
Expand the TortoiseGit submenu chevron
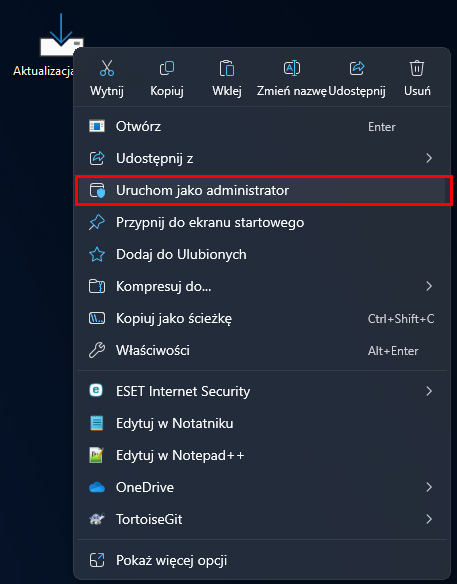click(429, 519)
